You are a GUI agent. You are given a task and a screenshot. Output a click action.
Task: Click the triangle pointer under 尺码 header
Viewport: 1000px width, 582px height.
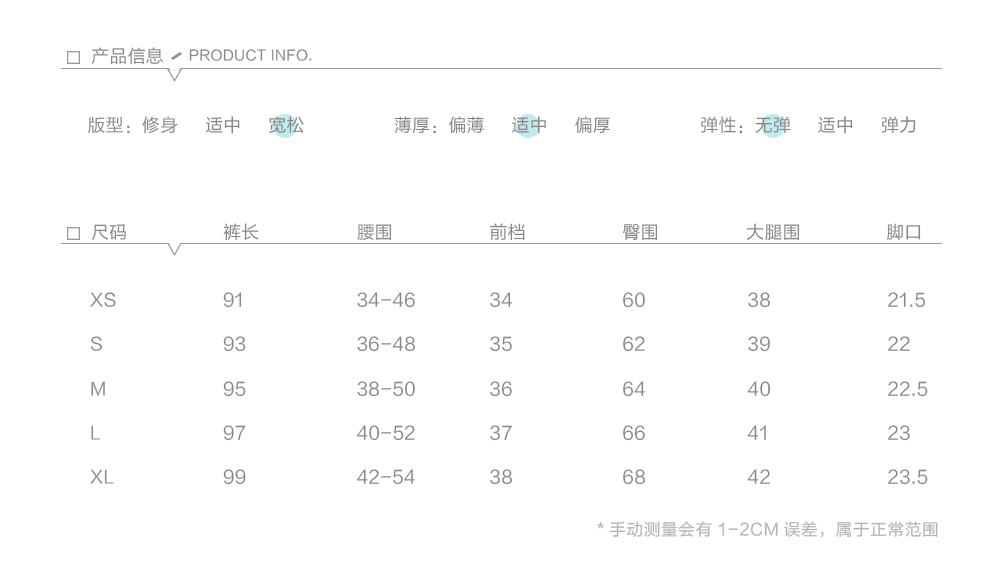pyautogui.click(x=174, y=249)
